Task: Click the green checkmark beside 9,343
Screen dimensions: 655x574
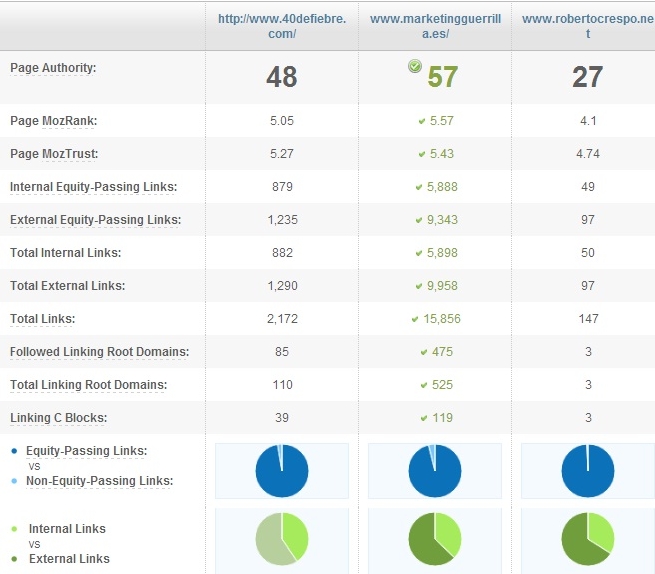Action: [x=419, y=221]
